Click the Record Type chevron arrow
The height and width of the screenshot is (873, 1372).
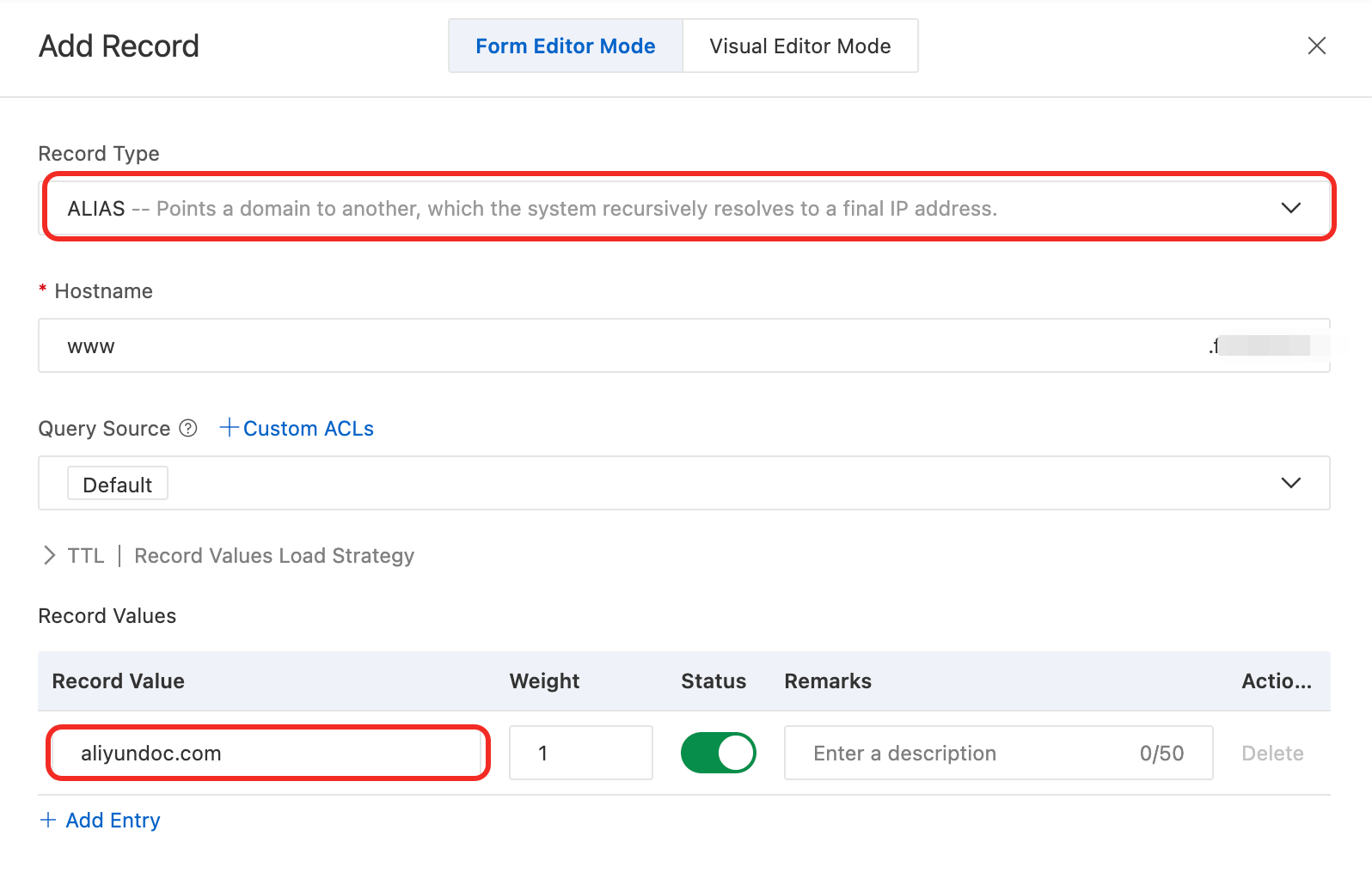coord(1290,208)
